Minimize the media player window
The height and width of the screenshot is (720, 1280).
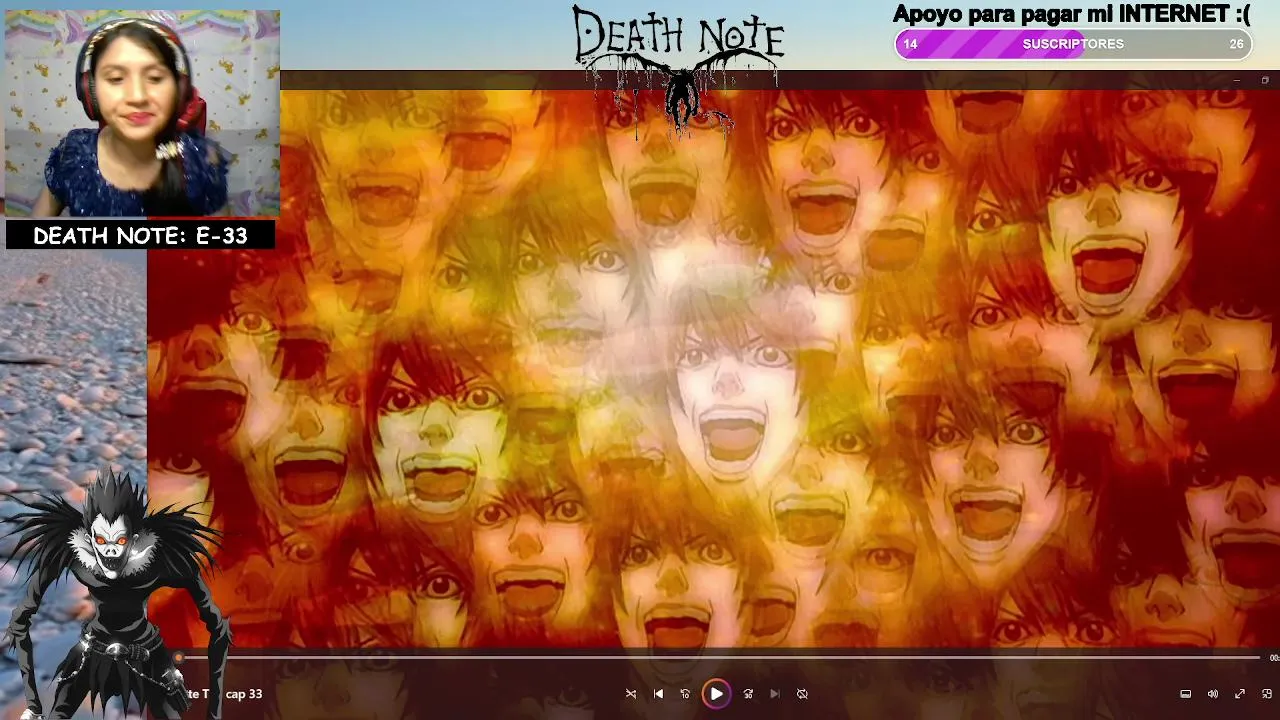[1237, 80]
